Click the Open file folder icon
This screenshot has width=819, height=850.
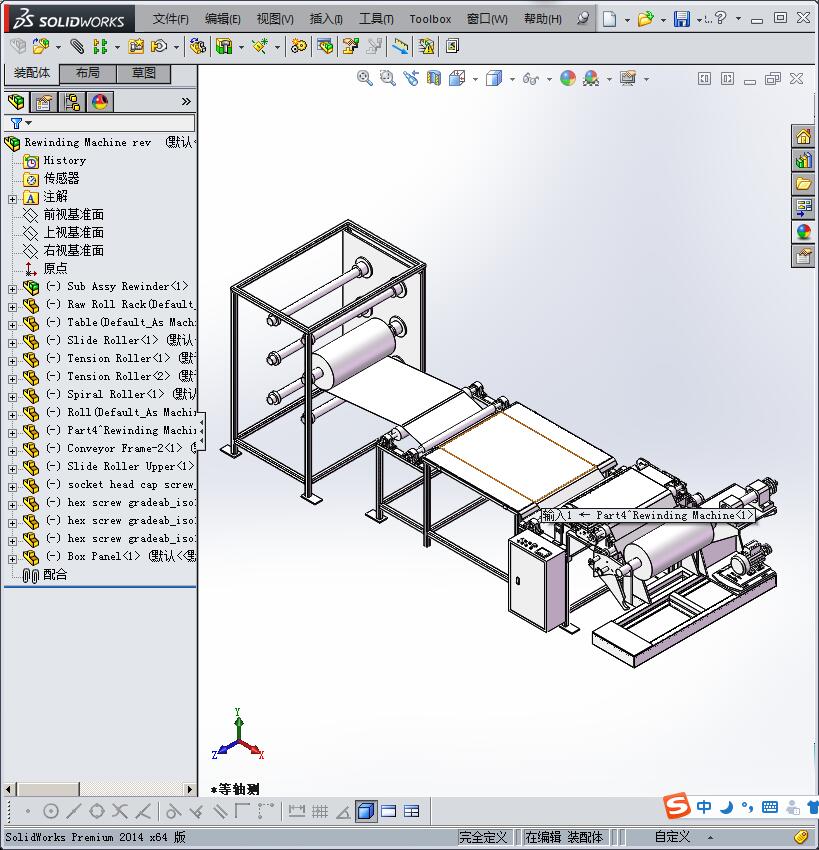pyautogui.click(x=645, y=19)
